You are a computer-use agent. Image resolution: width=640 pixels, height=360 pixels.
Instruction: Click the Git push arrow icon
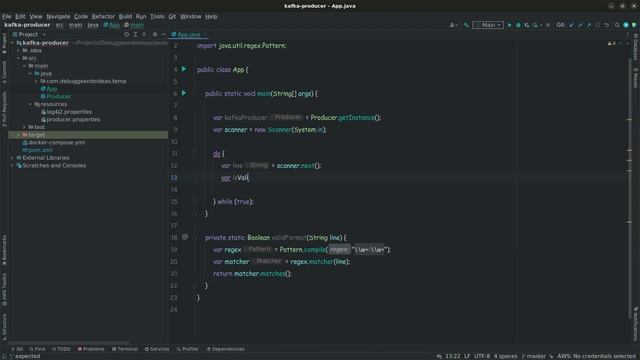(589, 25)
